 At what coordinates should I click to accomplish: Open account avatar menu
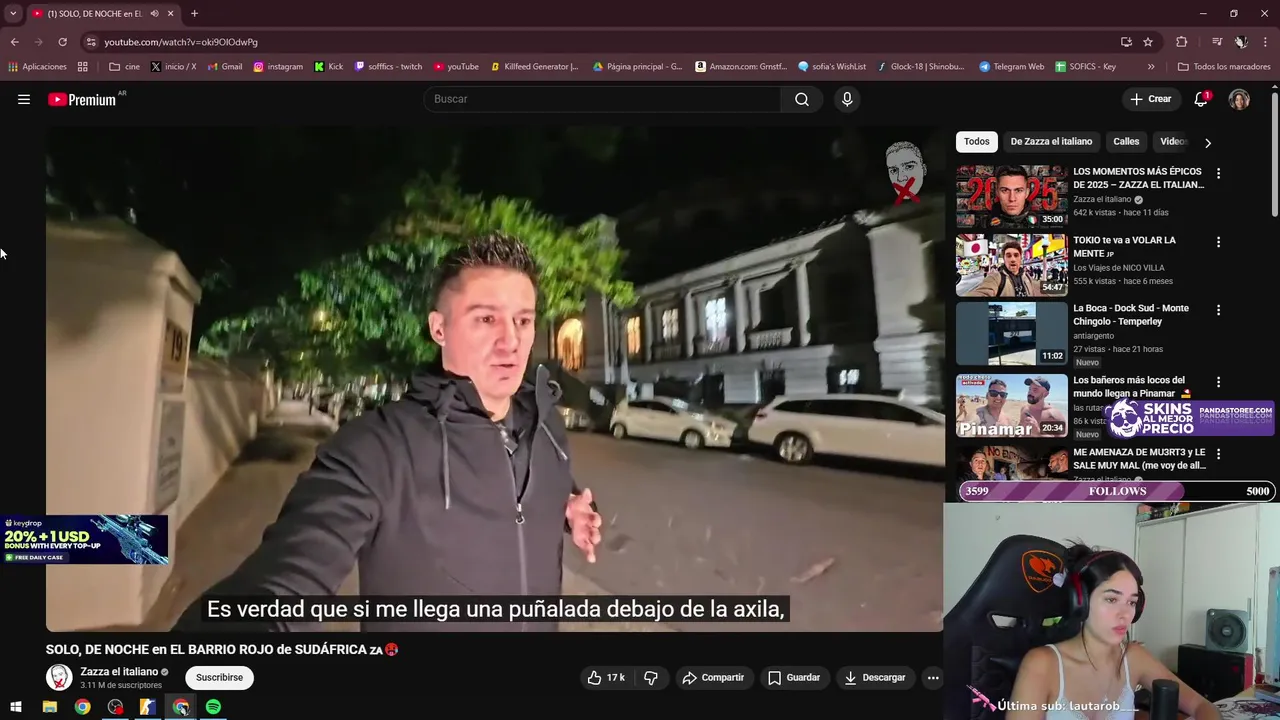(1239, 99)
